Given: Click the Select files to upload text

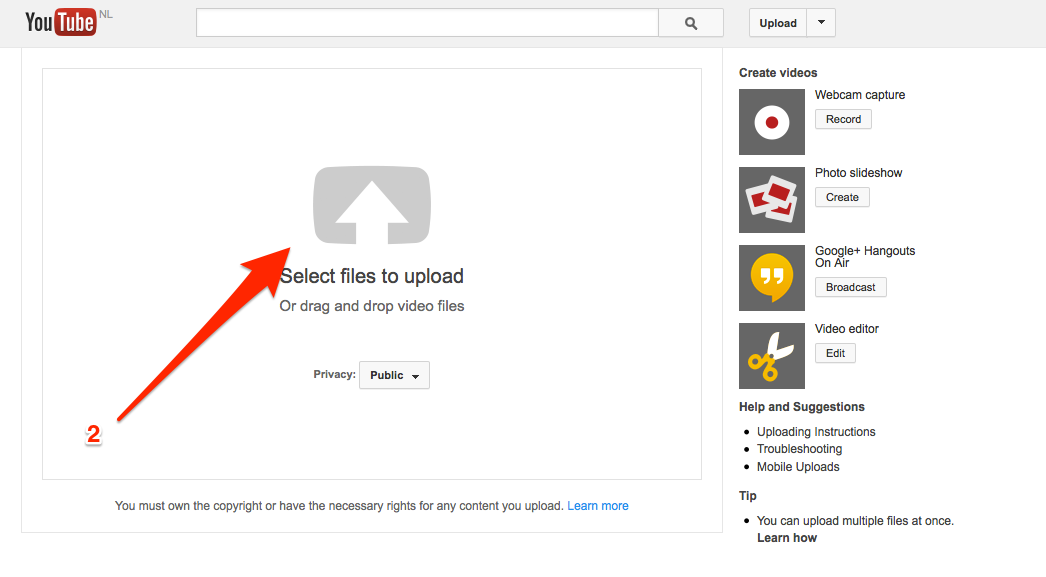Looking at the screenshot, I should [372, 276].
